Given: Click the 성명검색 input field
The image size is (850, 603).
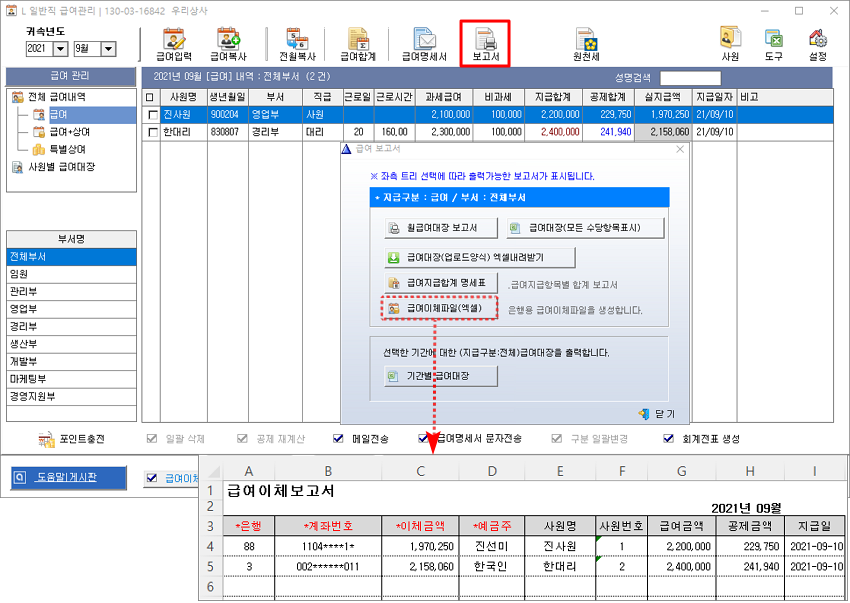Looking at the screenshot, I should tap(690, 78).
